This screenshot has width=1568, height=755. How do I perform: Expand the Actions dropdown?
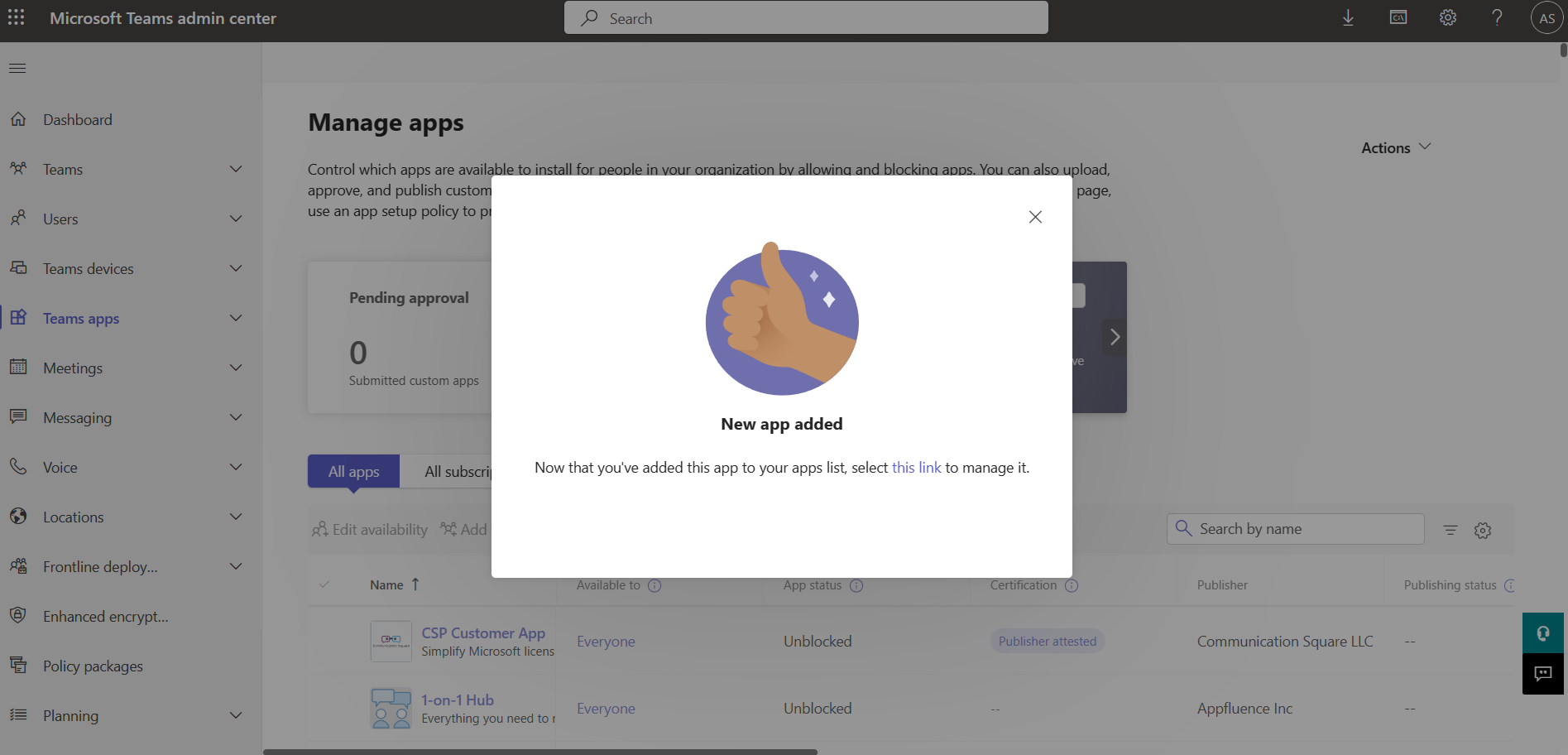1395,147
